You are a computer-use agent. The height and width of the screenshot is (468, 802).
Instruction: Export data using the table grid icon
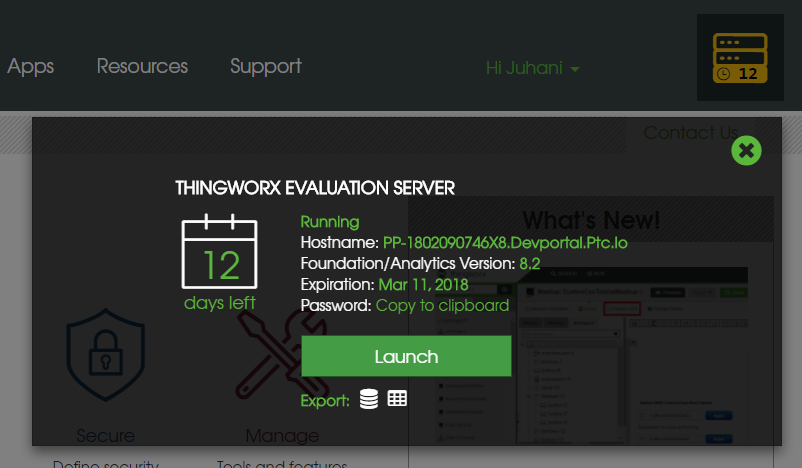point(397,398)
